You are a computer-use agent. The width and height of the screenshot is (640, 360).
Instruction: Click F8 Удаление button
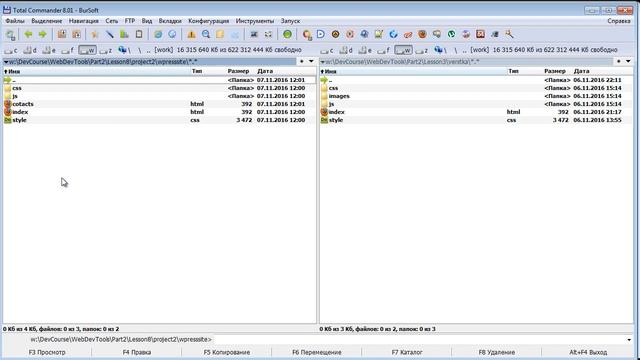(x=497, y=352)
